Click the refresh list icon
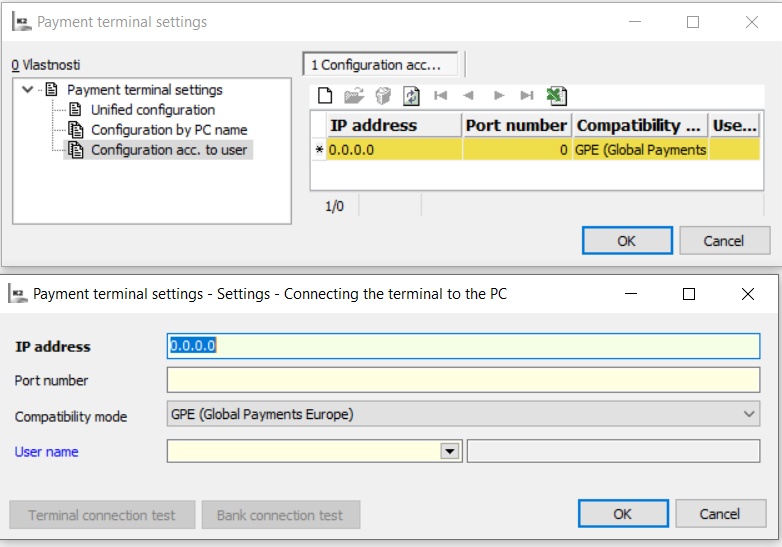Viewport: 782px width, 547px height. coord(411,96)
